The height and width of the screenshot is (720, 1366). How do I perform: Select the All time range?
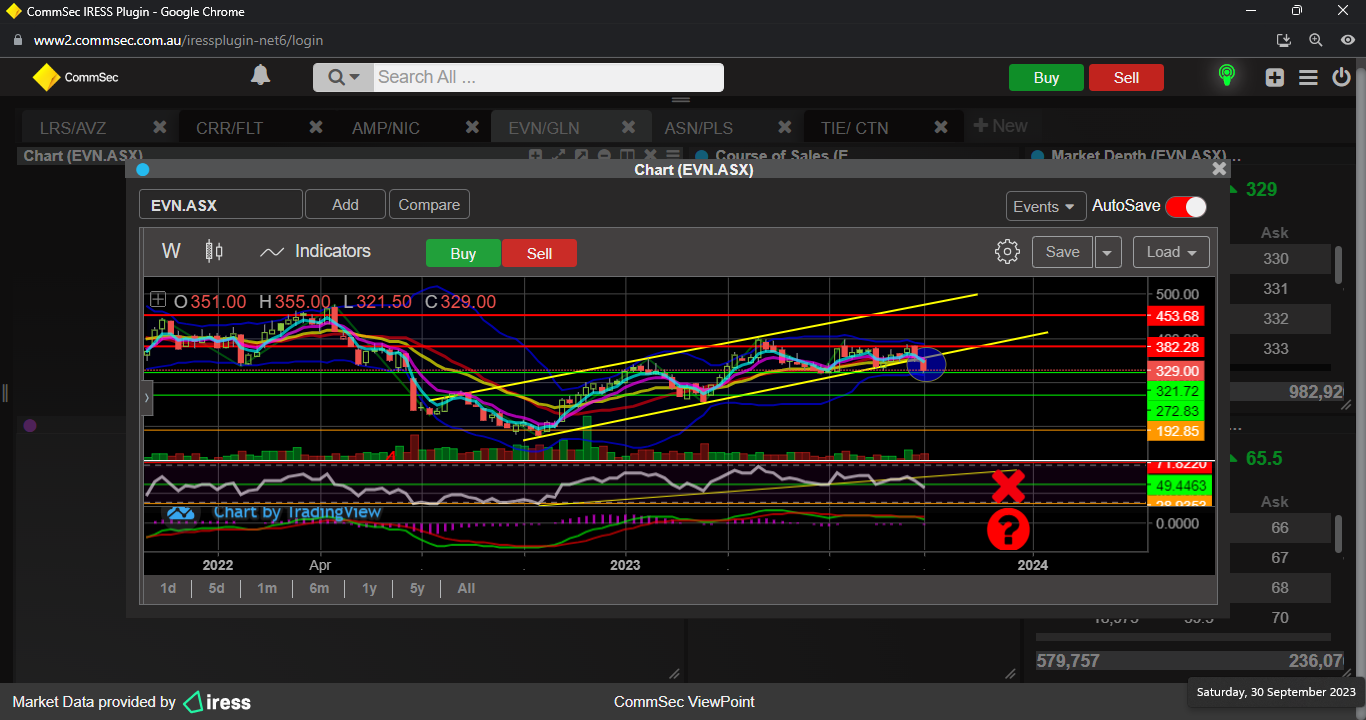point(466,588)
